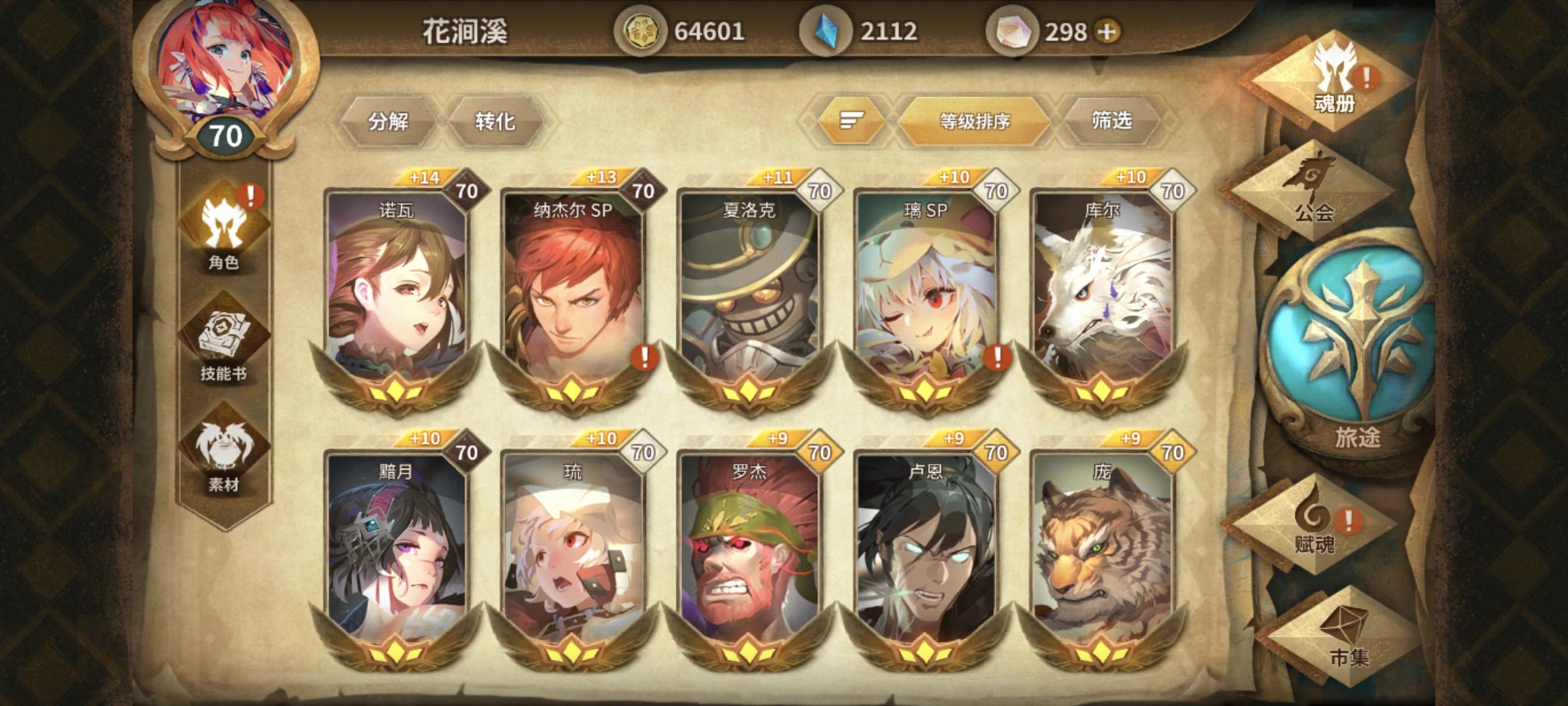Click the 转化 convert button
1568x706 pixels.
495,121
